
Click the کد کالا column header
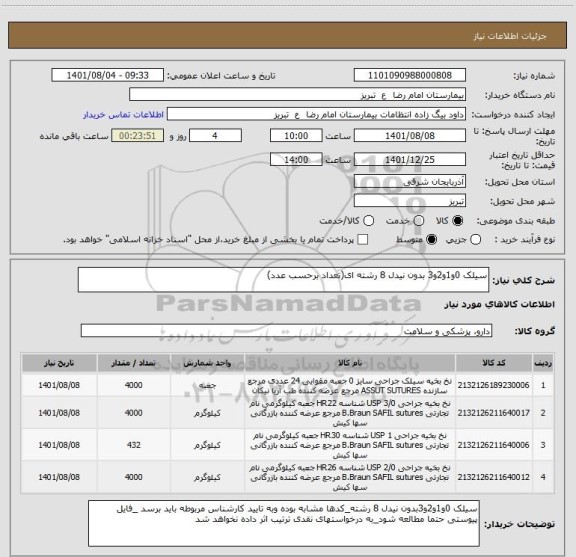pyautogui.click(x=494, y=363)
